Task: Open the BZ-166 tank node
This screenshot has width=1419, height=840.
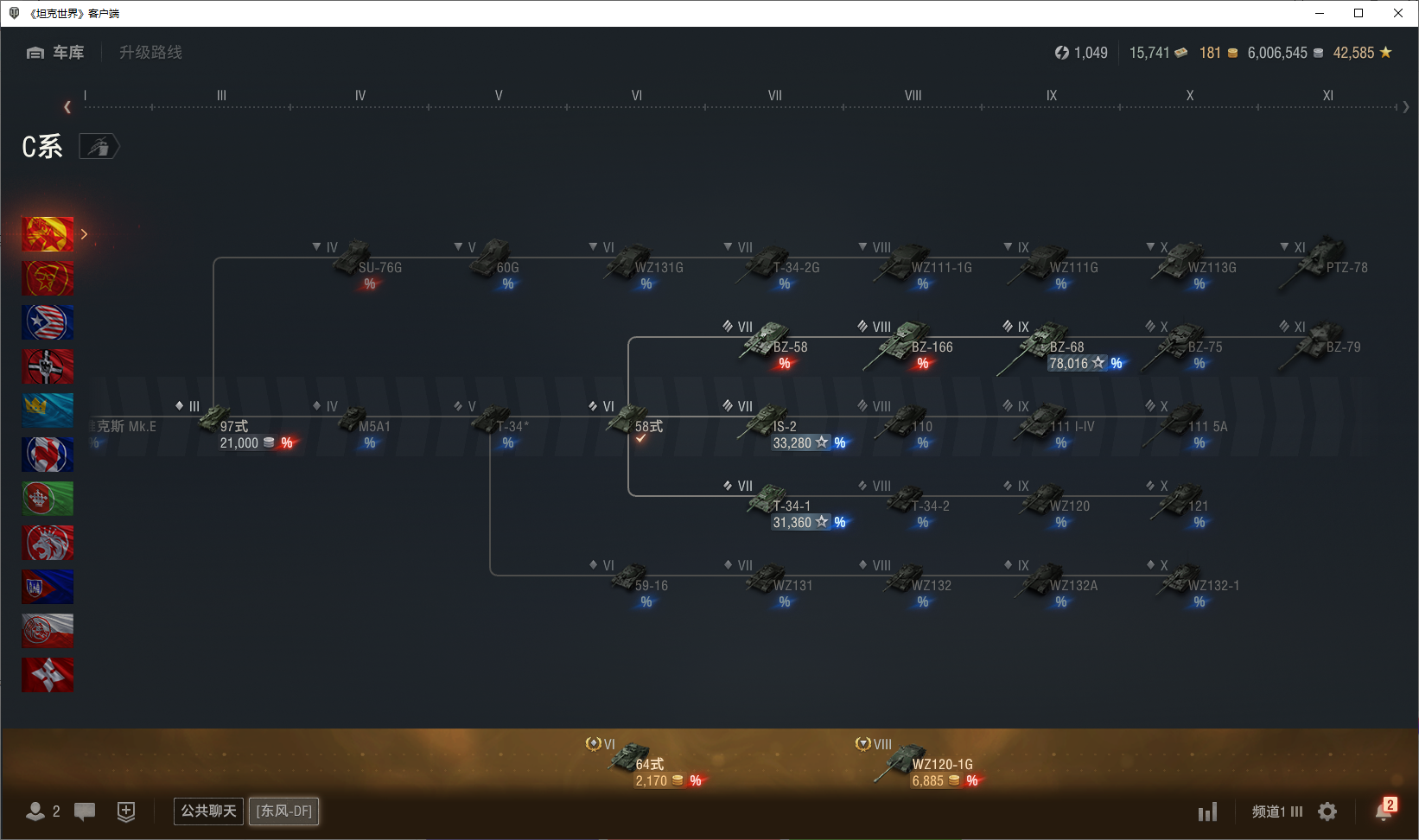Action: point(907,344)
